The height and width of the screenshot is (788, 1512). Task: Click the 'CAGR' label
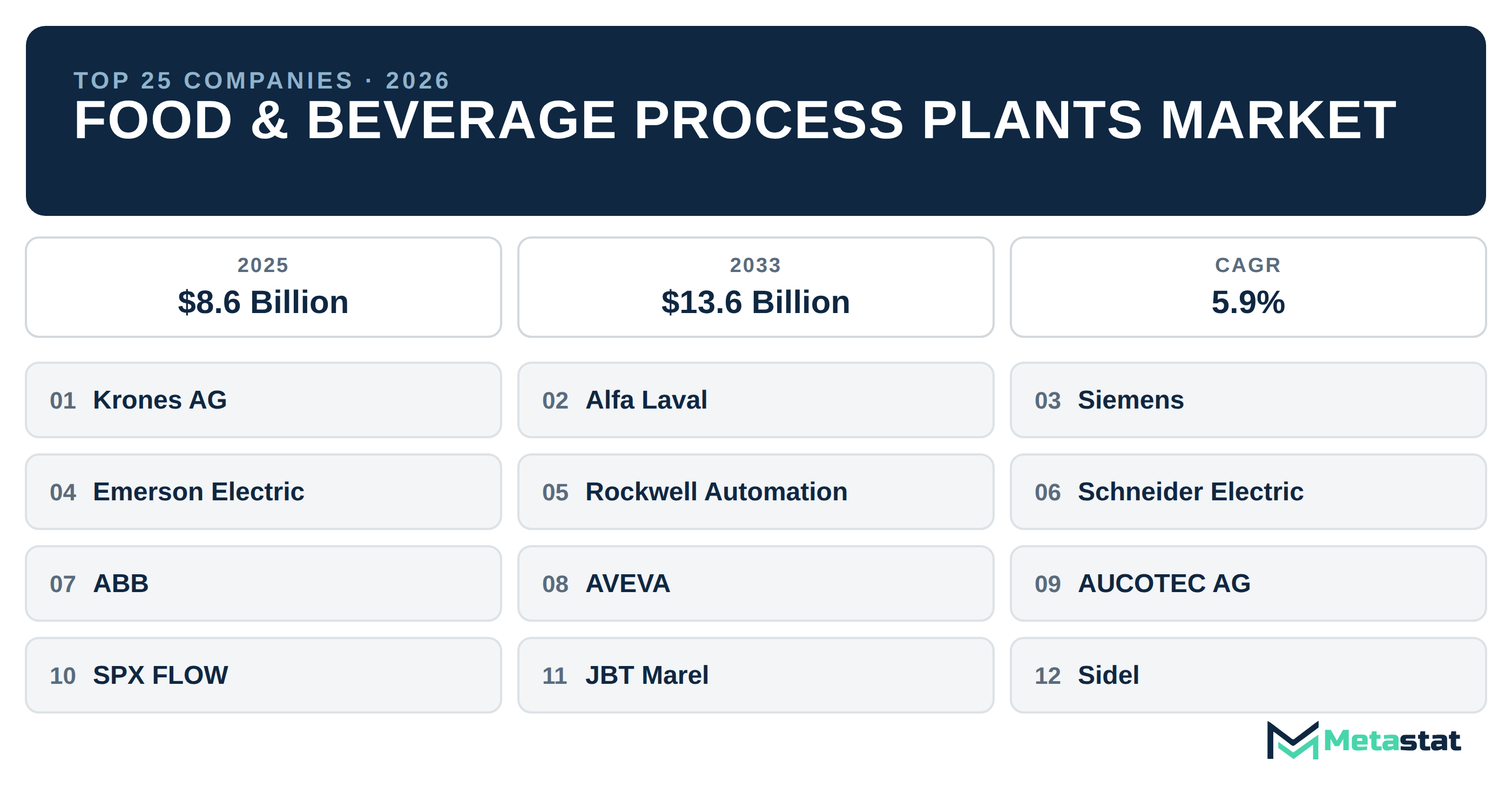[x=1248, y=265]
